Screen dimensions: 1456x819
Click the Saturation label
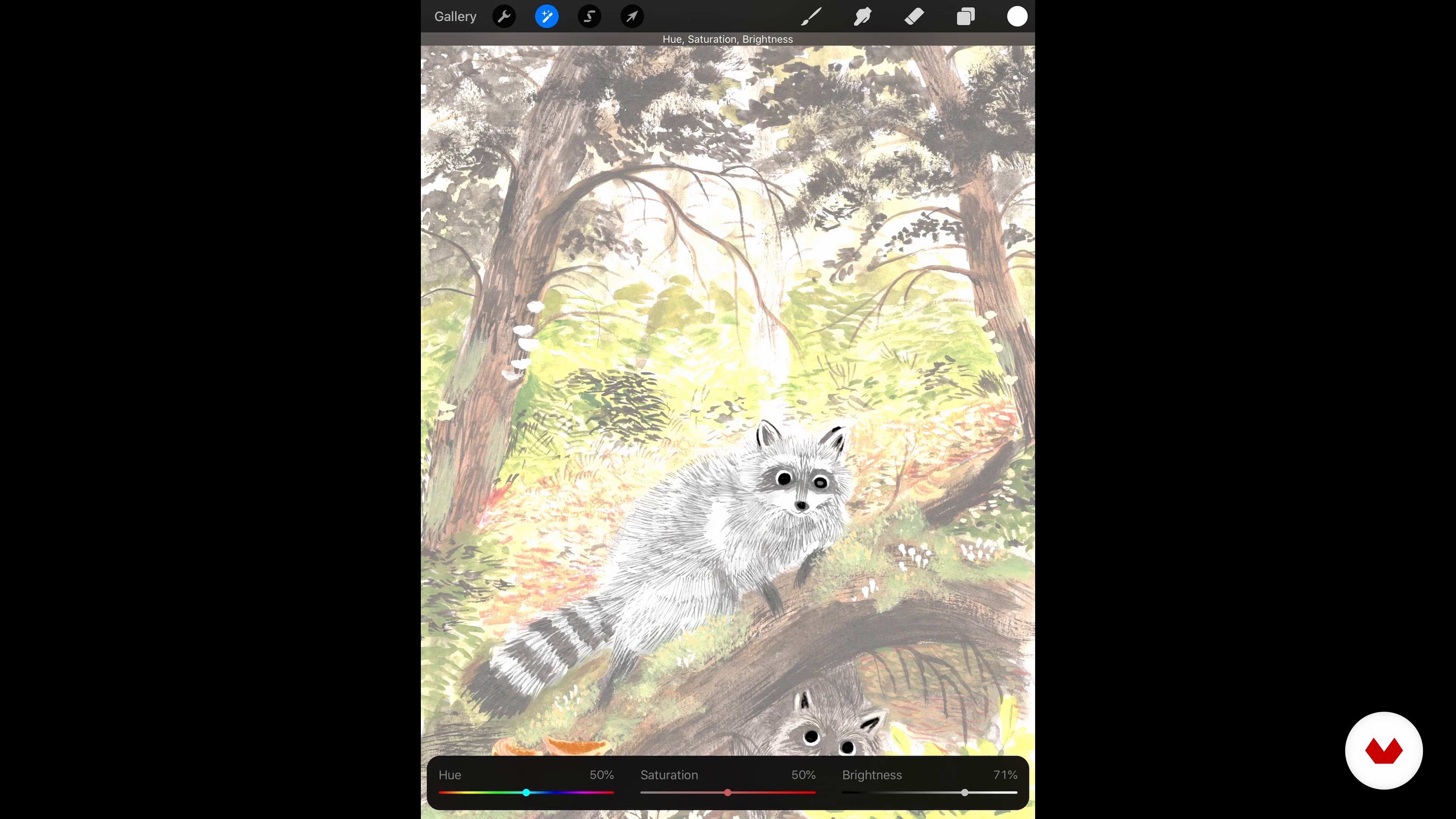669,775
